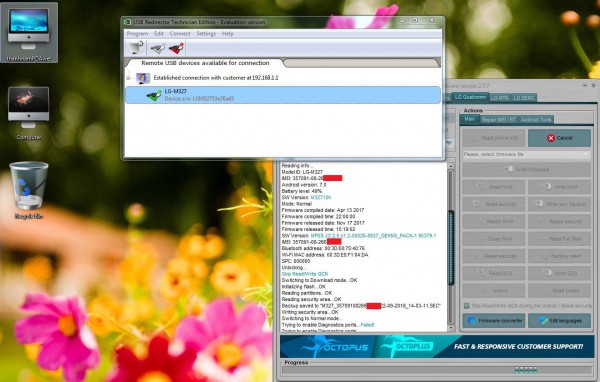Collapse the Established connection tree node
Viewport: 600px width, 382px height.
(x=129, y=78)
